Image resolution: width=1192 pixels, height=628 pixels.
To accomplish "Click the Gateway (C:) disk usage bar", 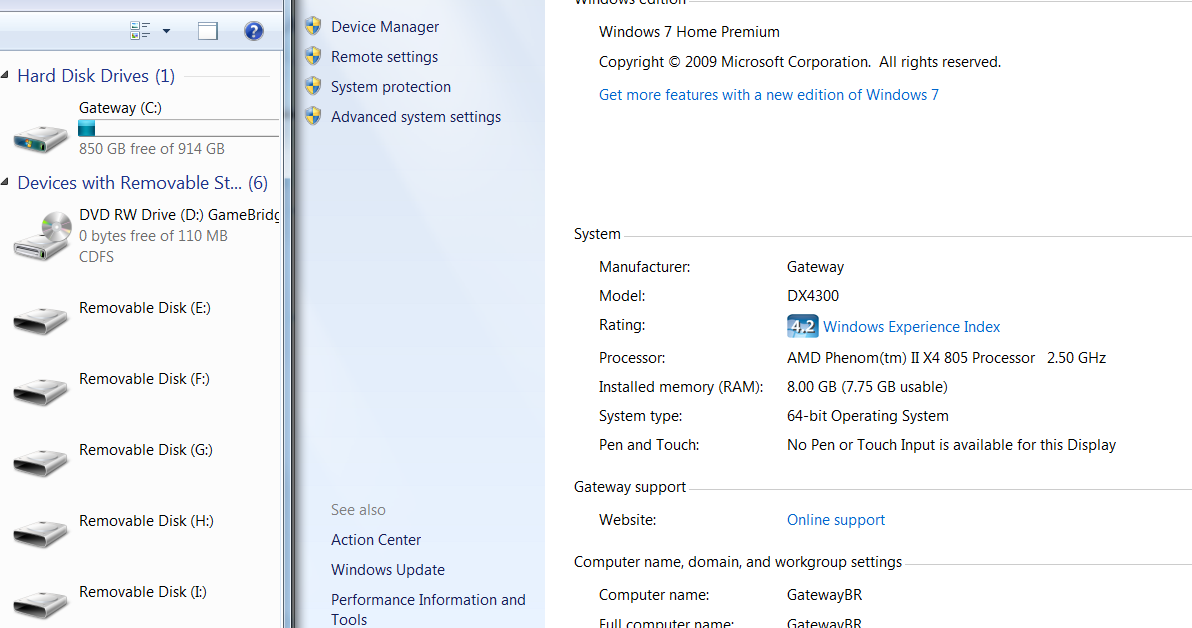I will point(178,128).
